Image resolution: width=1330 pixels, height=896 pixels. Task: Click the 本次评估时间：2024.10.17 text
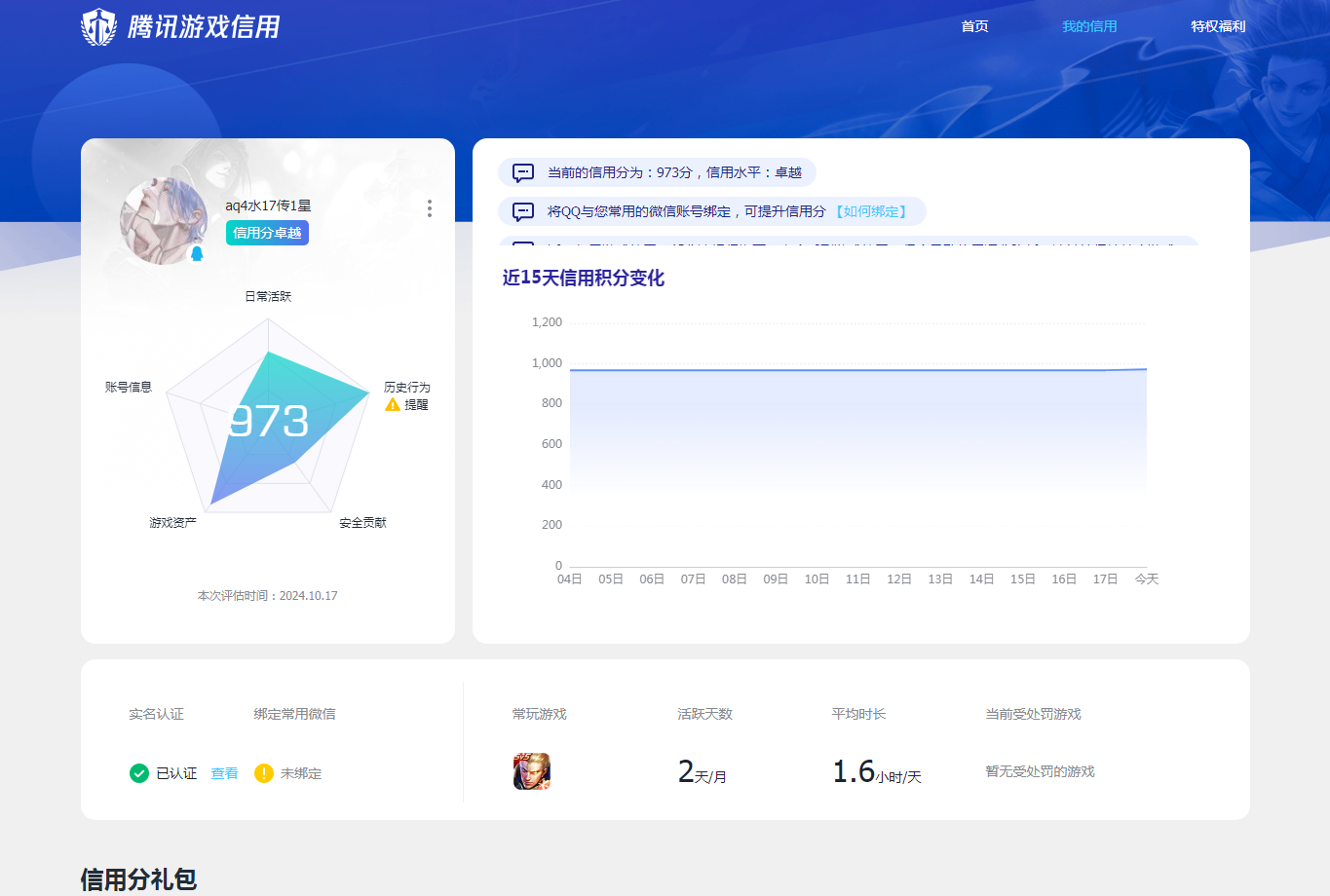pyautogui.click(x=268, y=596)
